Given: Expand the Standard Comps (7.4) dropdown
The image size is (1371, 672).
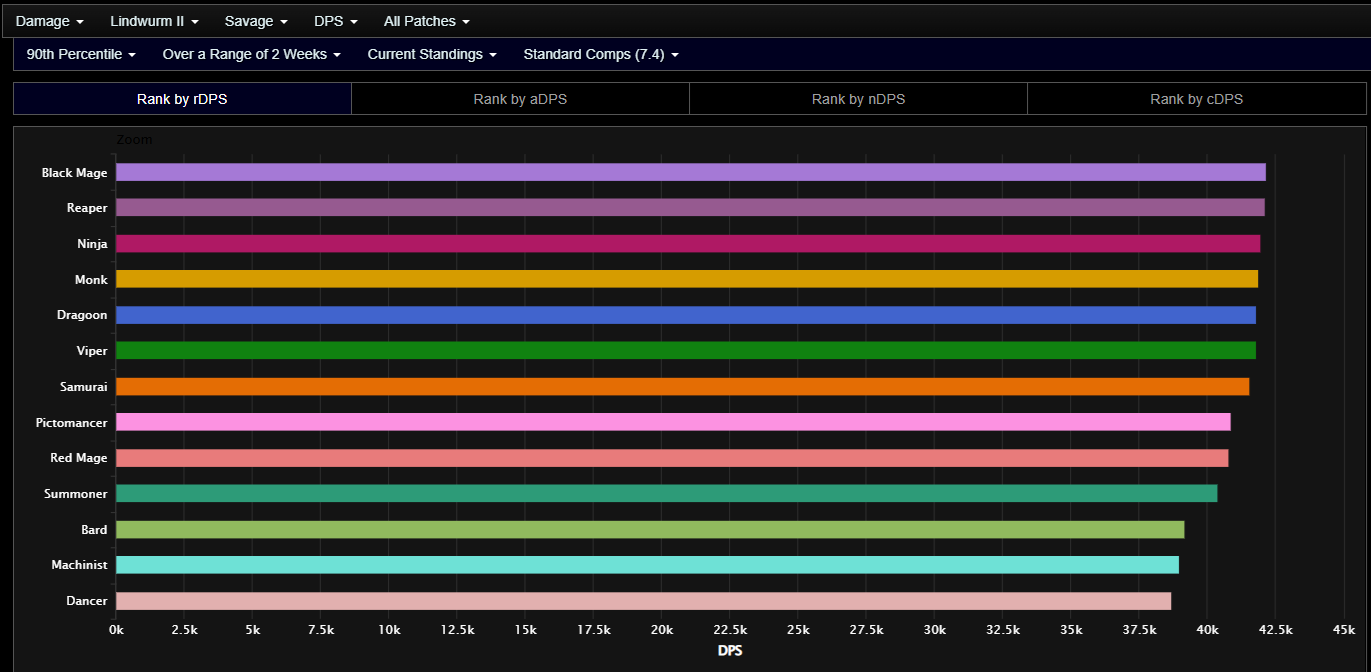Looking at the screenshot, I should 601,54.
